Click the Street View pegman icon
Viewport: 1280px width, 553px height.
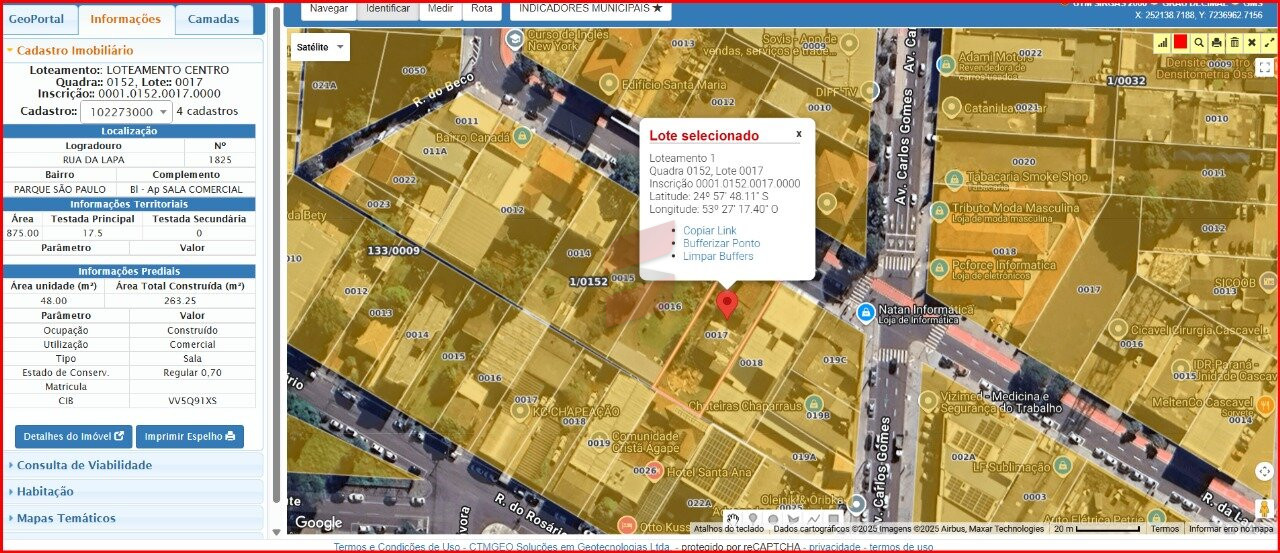point(1265,508)
